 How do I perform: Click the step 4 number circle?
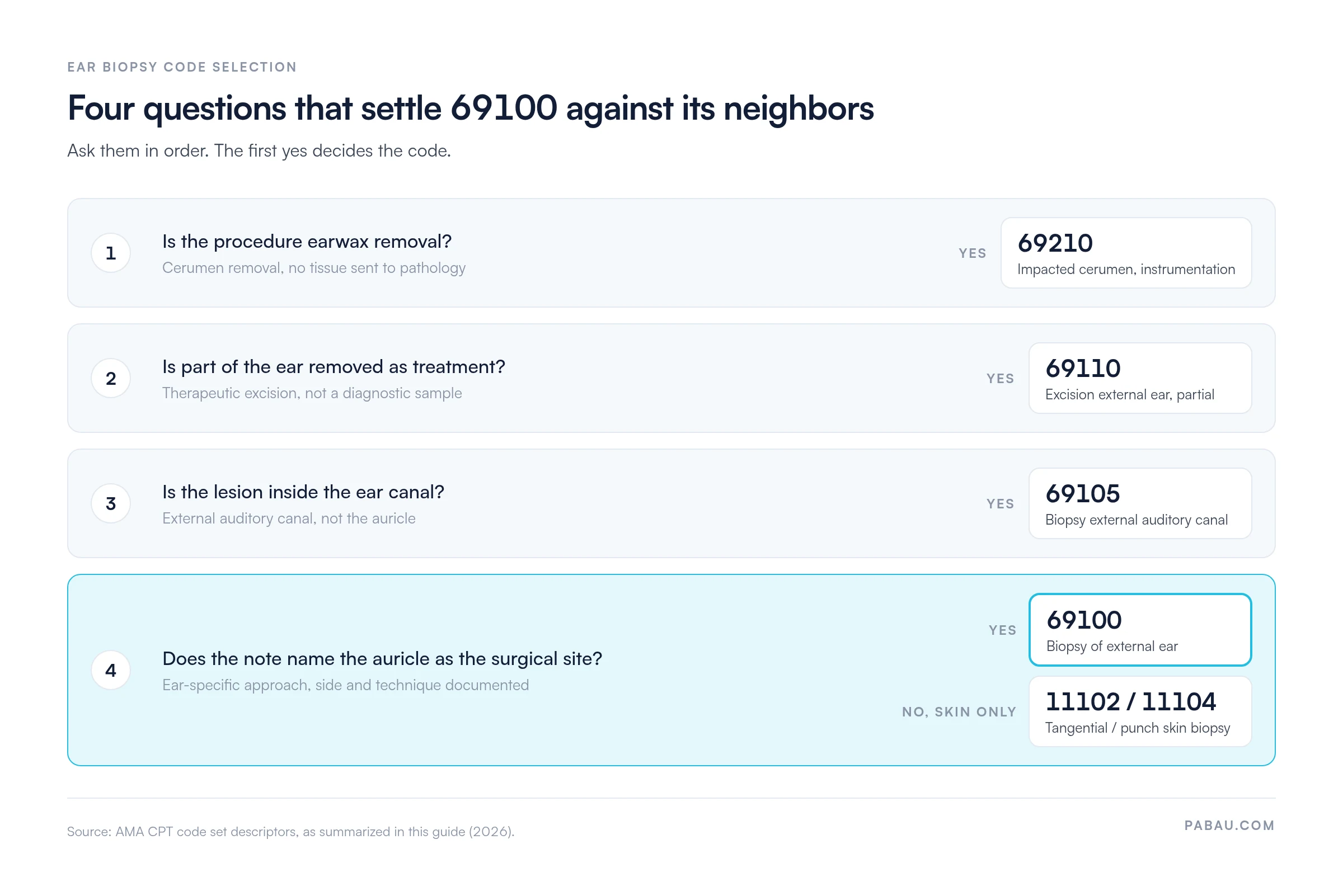(111, 669)
